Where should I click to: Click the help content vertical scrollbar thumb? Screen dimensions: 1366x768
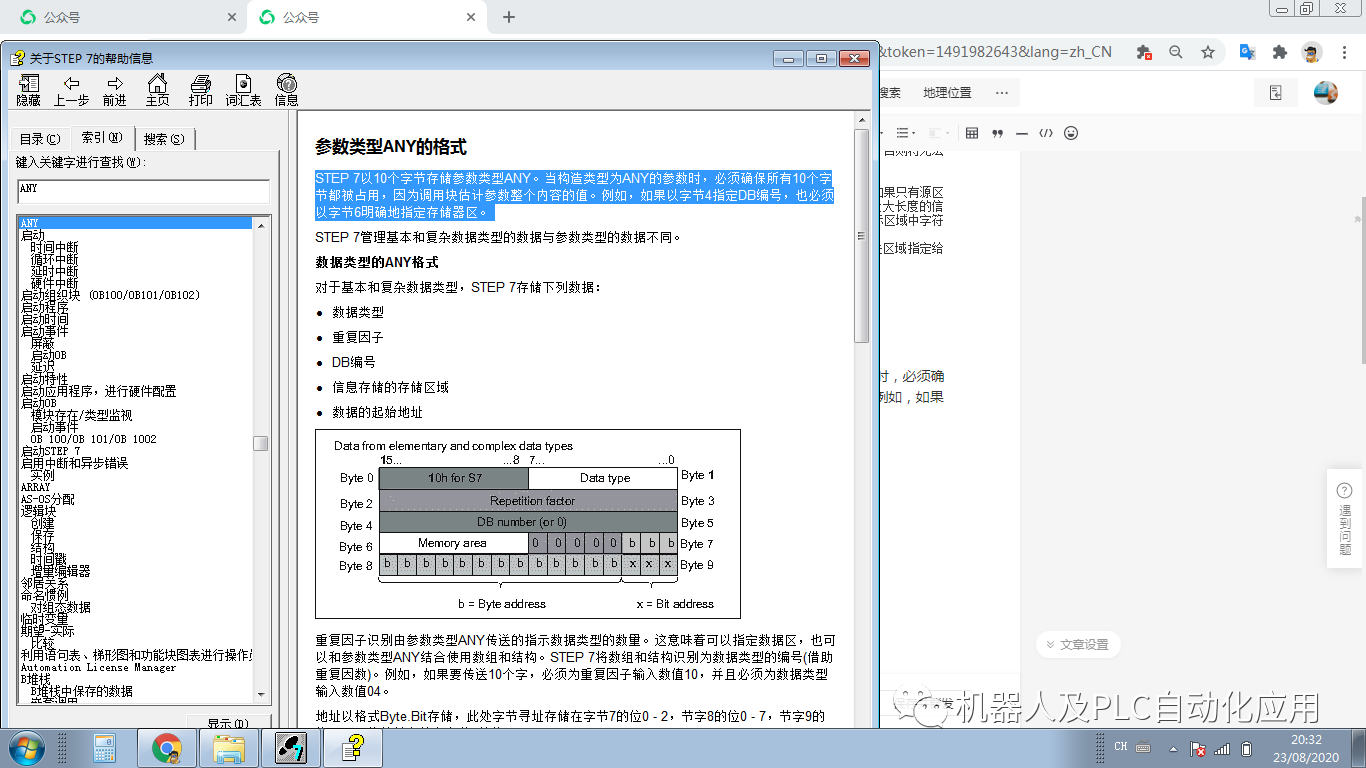pos(861,235)
